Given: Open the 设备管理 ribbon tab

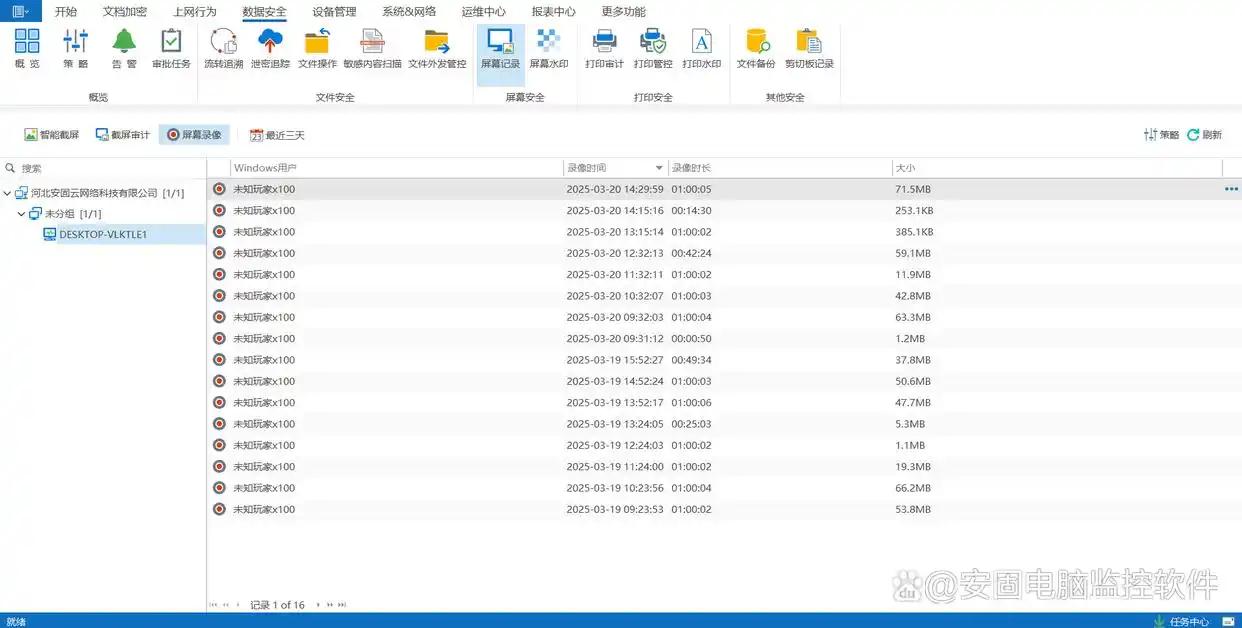Looking at the screenshot, I should pos(333,12).
